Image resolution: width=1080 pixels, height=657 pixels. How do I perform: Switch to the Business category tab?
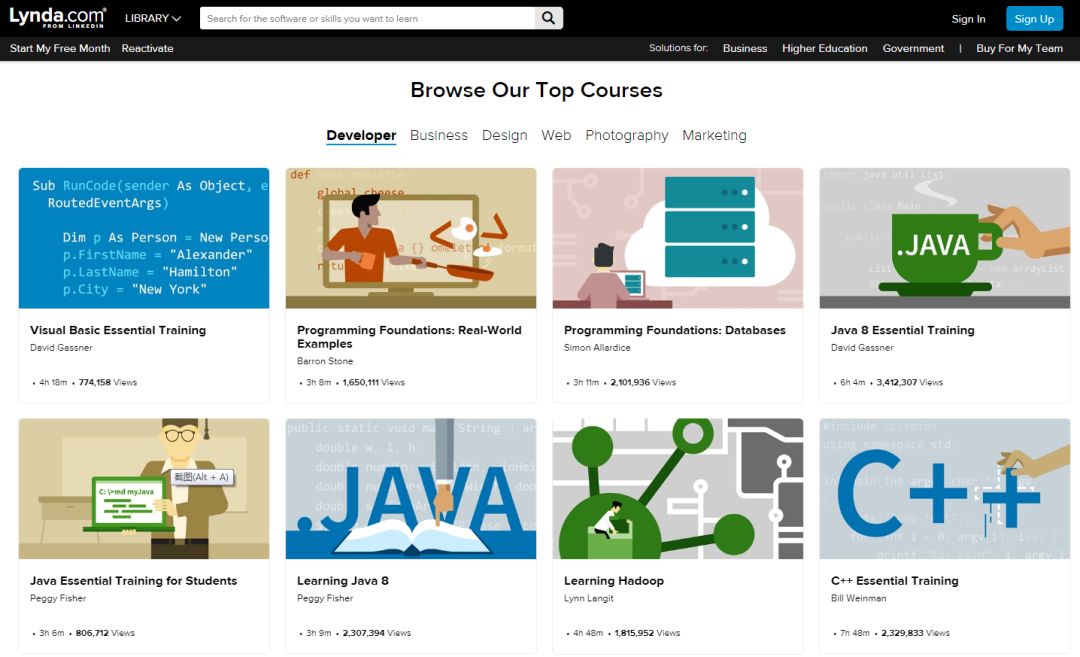pos(439,135)
